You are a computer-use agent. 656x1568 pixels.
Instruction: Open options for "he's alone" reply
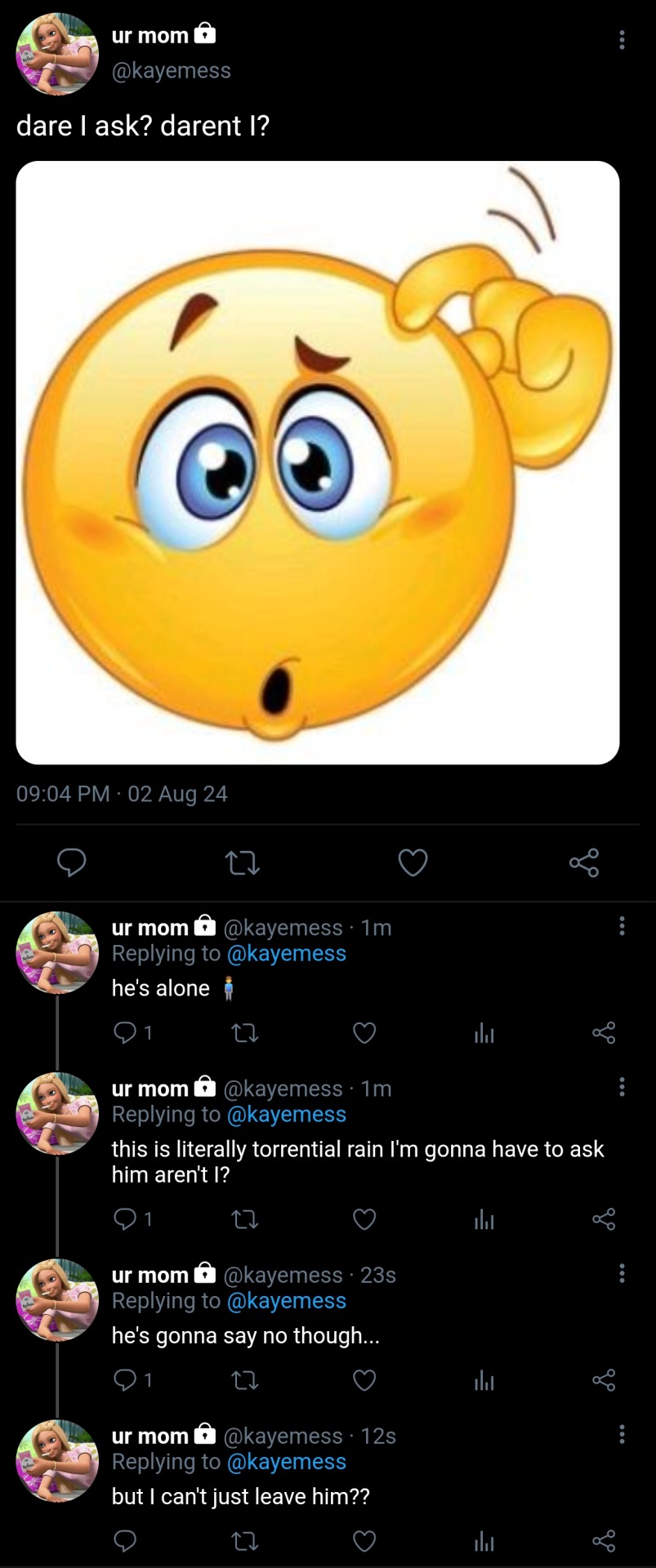coord(622,926)
